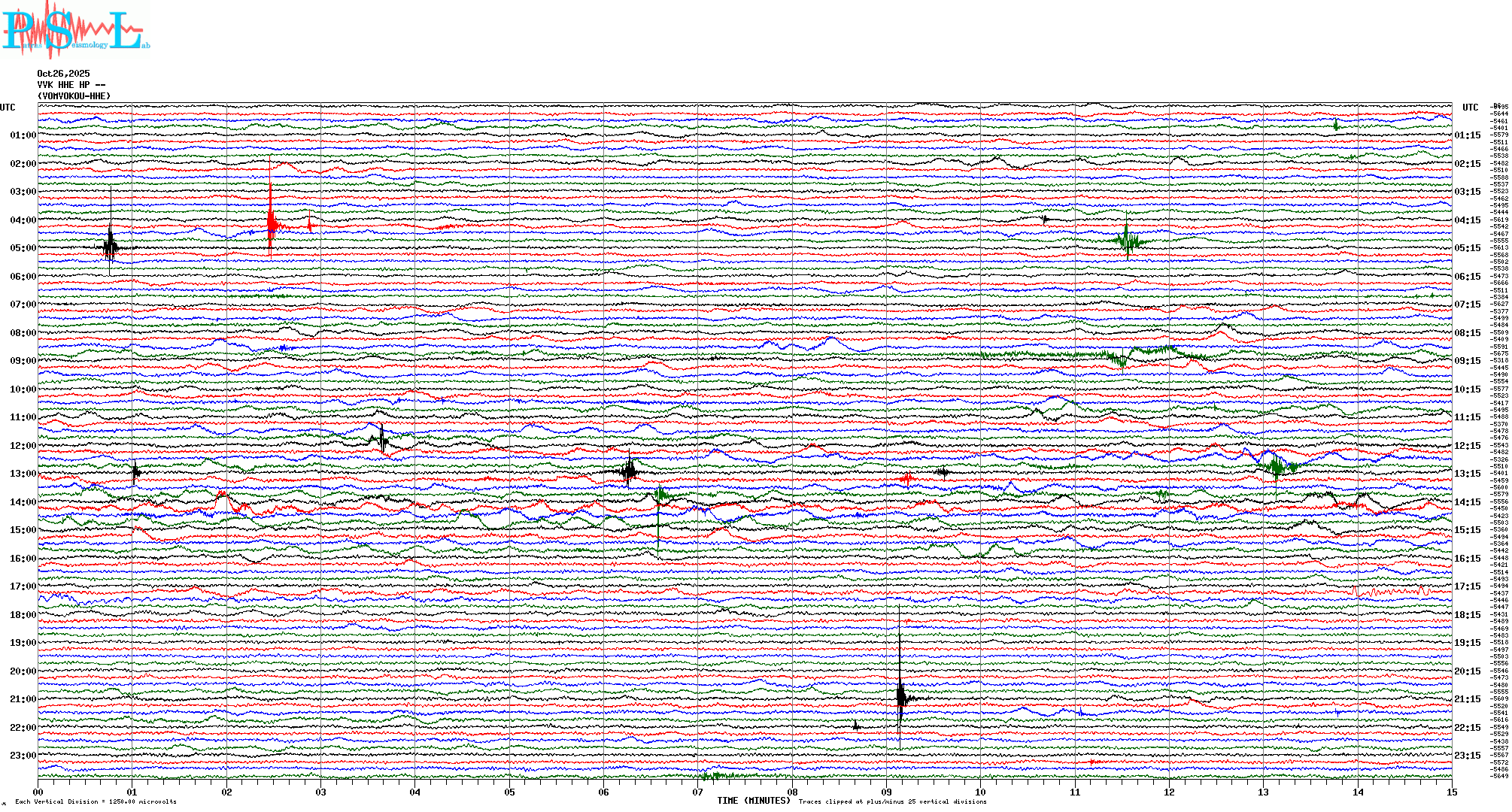This screenshot has height=812, width=1512.
Task: Click the 23:15 label on right axis
Action: [x=1467, y=756]
